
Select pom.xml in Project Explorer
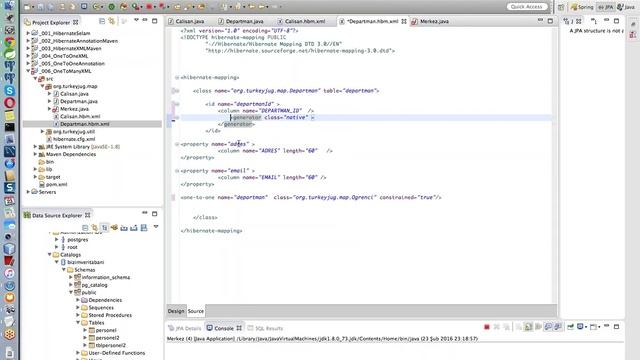tap(56, 184)
